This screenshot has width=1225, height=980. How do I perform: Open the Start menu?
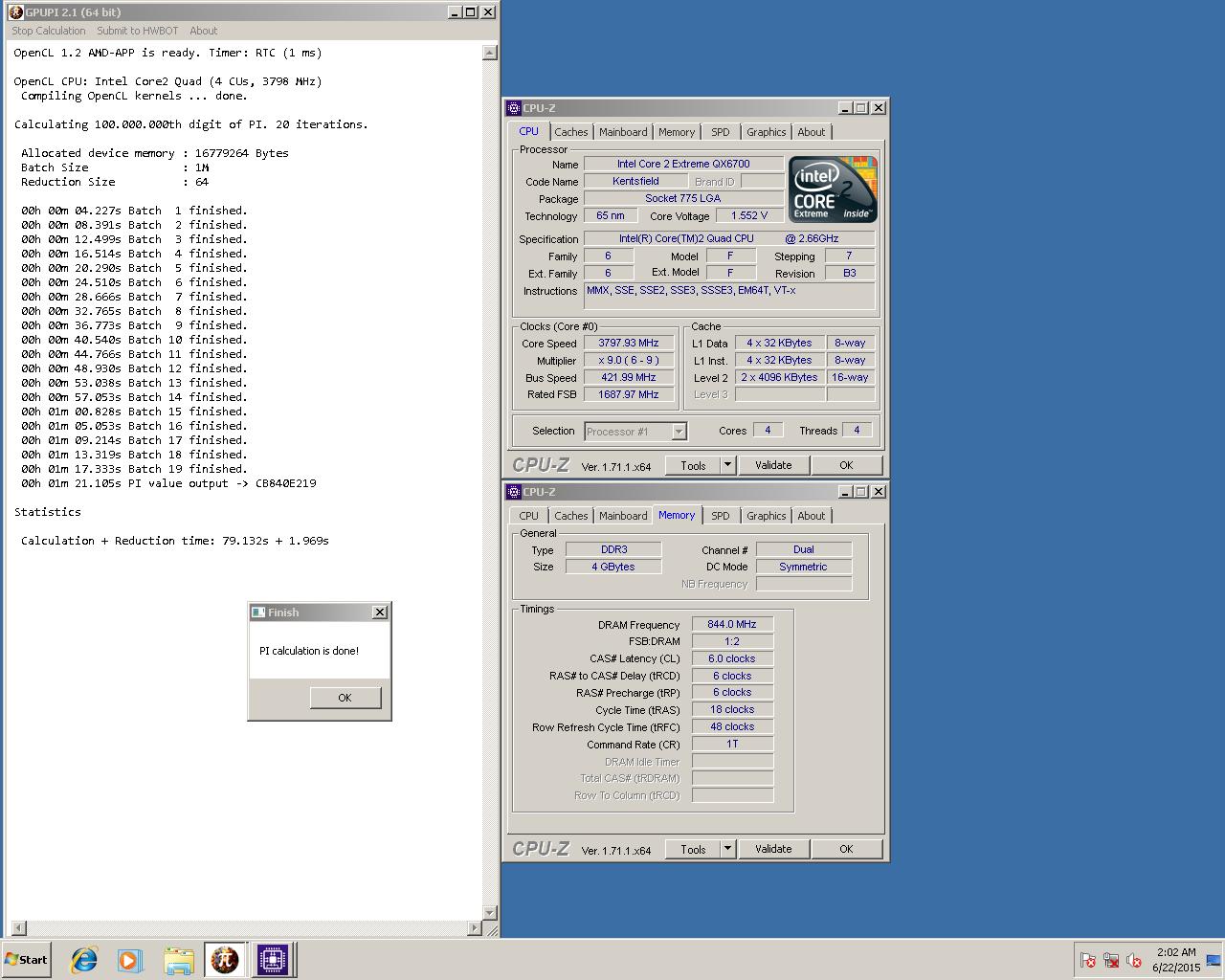(x=27, y=959)
